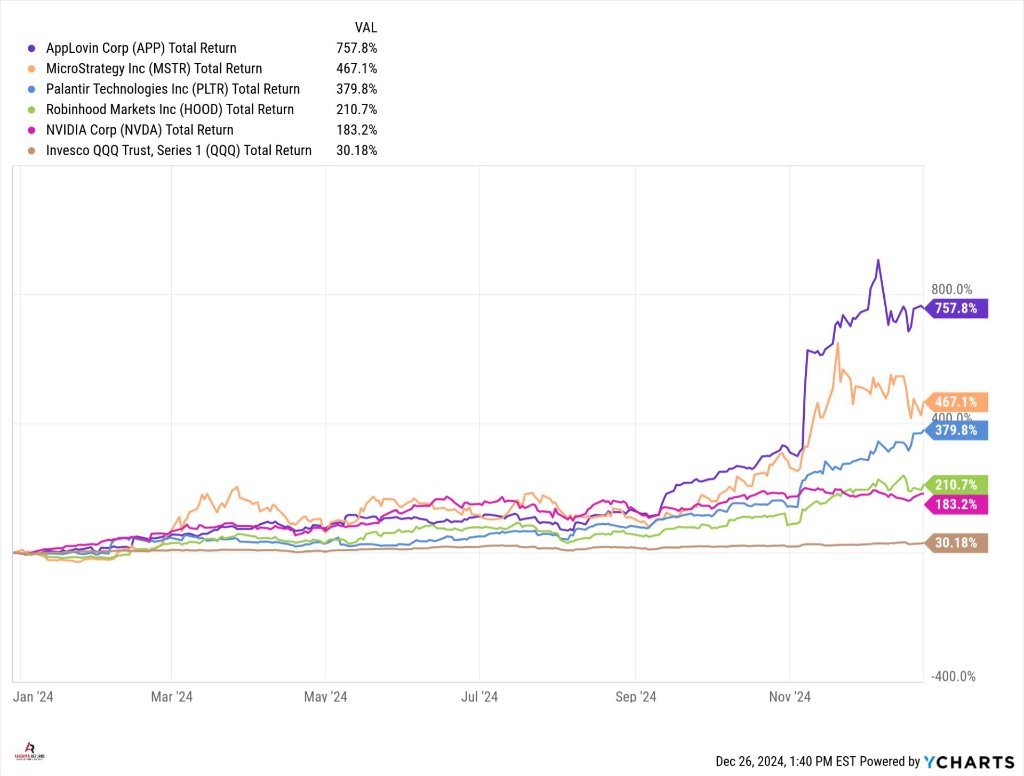Click the brown Invesco QQQ legend dot
Screen dimensions: 1024x776
pos(33,151)
